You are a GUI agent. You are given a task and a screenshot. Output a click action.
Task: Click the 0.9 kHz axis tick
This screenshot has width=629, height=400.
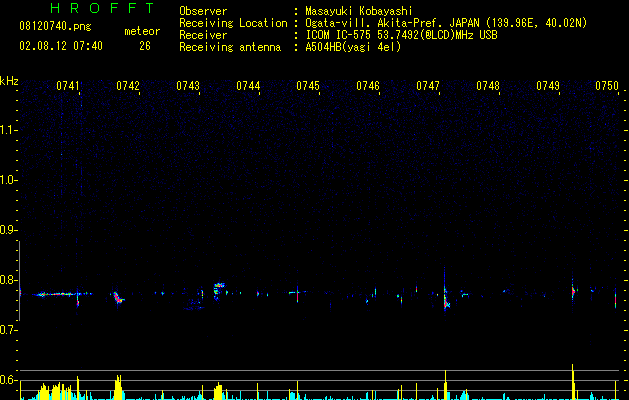[x=7, y=230]
